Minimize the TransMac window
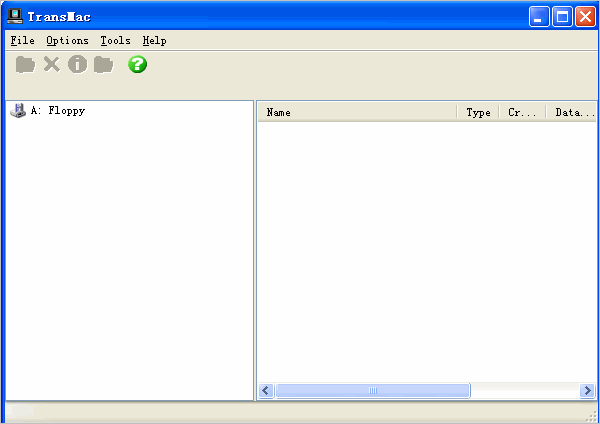Screen dimensions: 600x424 pos(539,16)
